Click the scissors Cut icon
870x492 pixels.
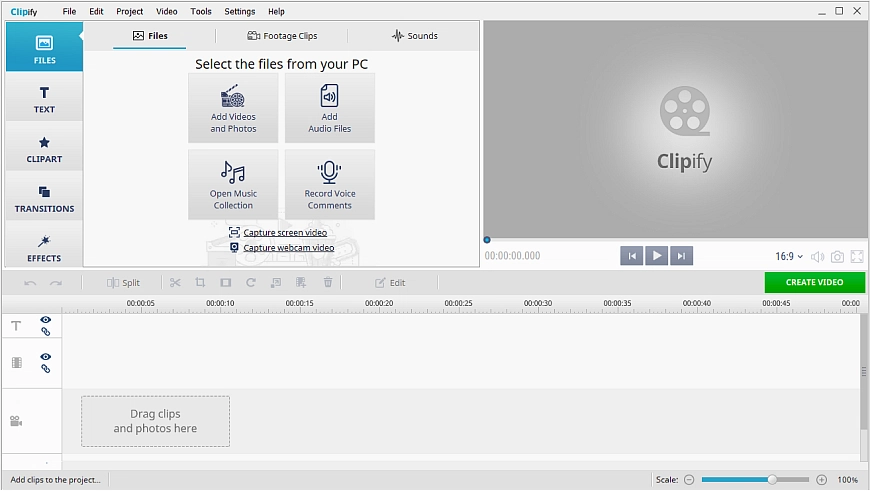(175, 283)
